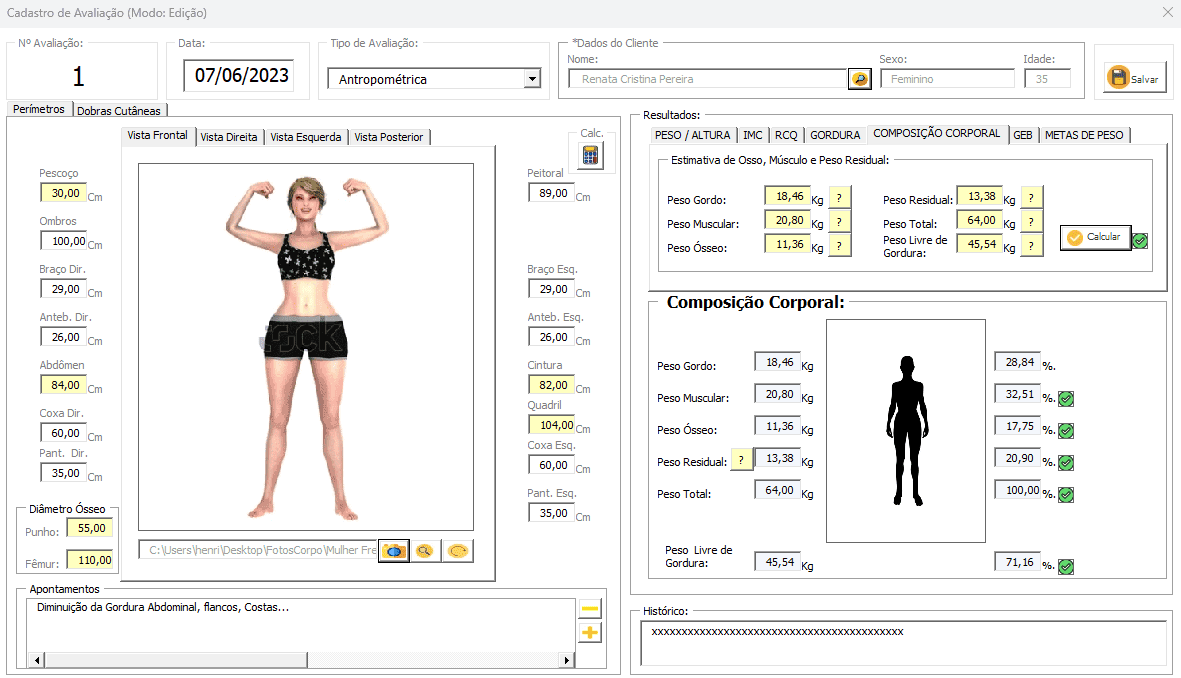The width and height of the screenshot is (1181, 678).
Task: Click the yellow minus icon in Apontamentos
Action: (x=590, y=609)
